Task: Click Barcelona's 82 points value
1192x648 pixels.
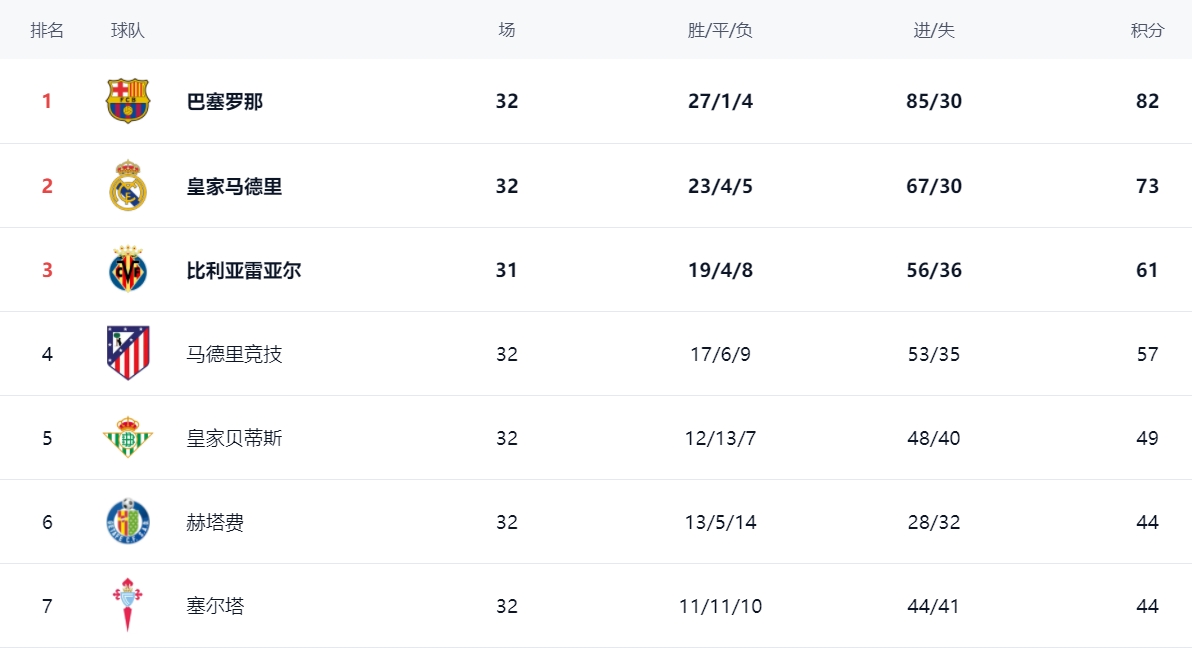Action: coord(1147,101)
